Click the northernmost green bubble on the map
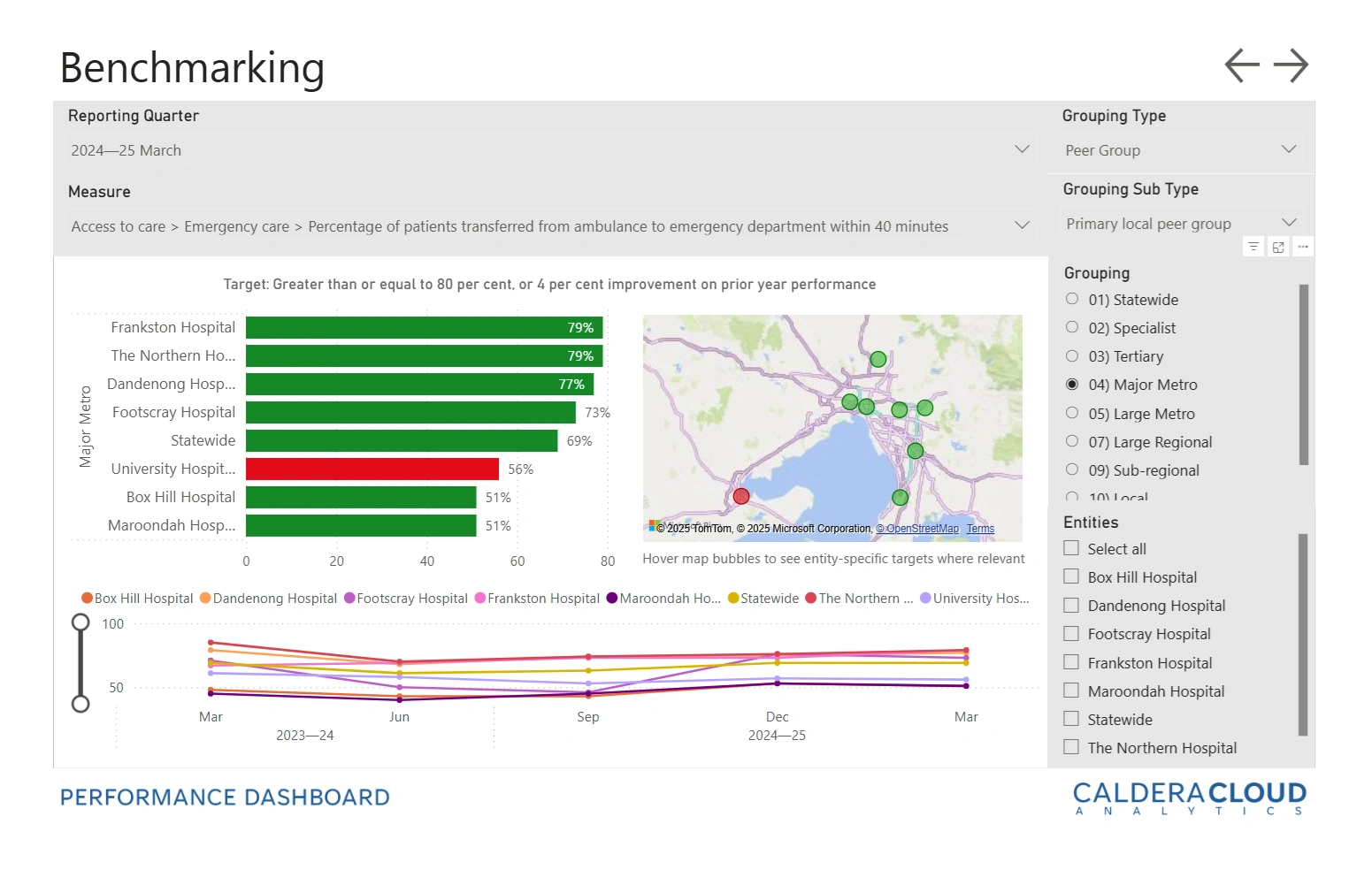 click(x=878, y=359)
